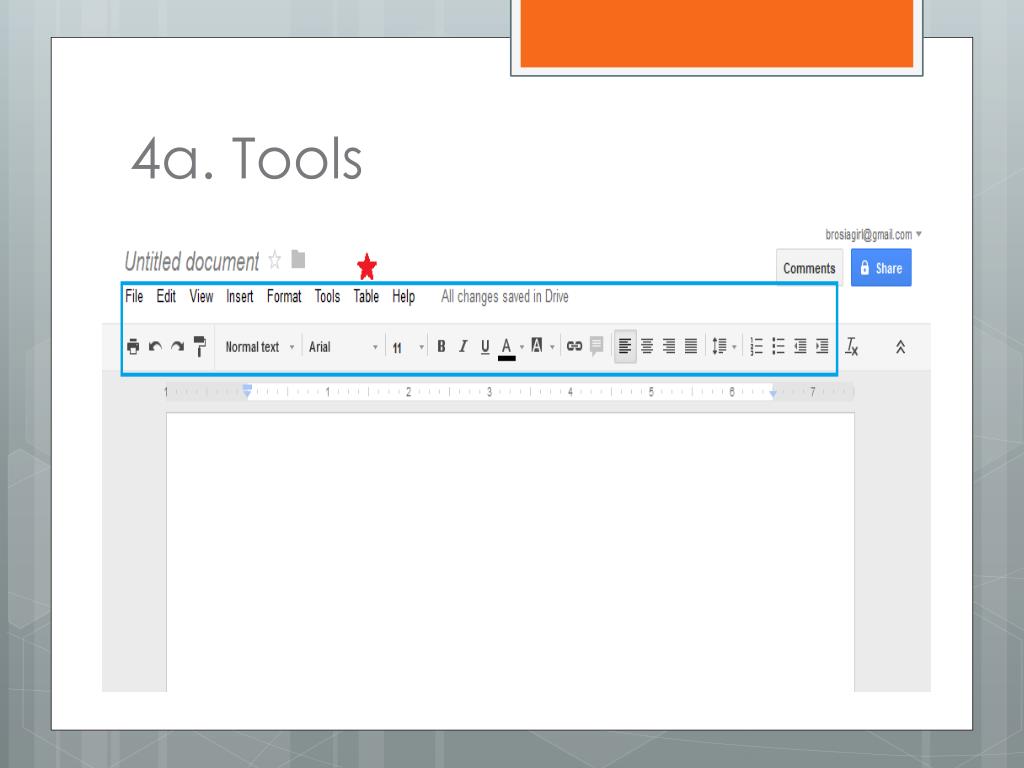Click the blue Share button
This screenshot has width=1024, height=768.
coord(881,268)
